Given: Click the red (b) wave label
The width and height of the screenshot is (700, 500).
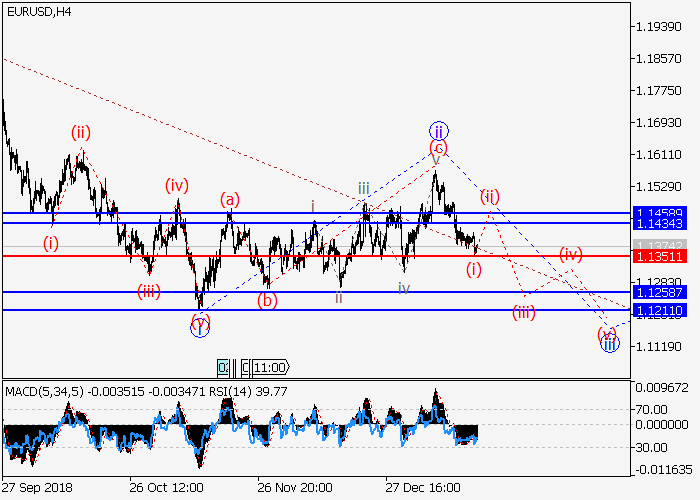Looking at the screenshot, I should pos(266,299).
